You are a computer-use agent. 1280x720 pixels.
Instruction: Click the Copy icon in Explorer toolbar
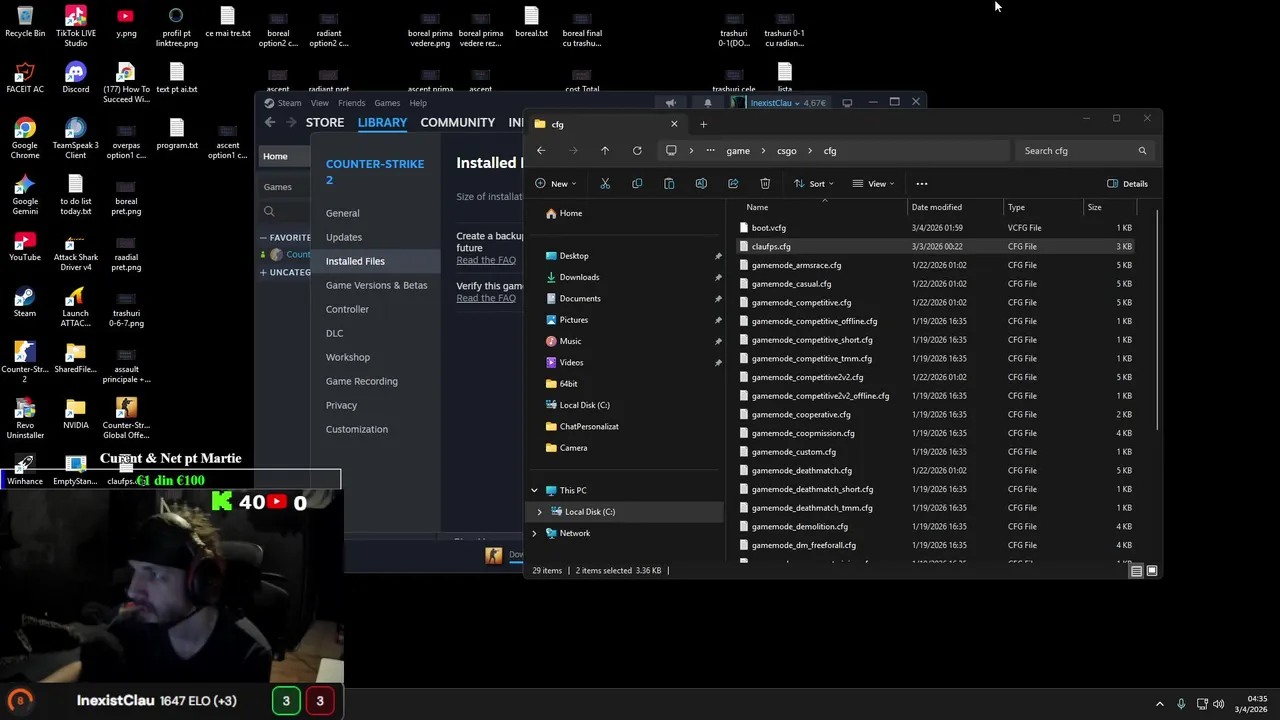coord(637,184)
